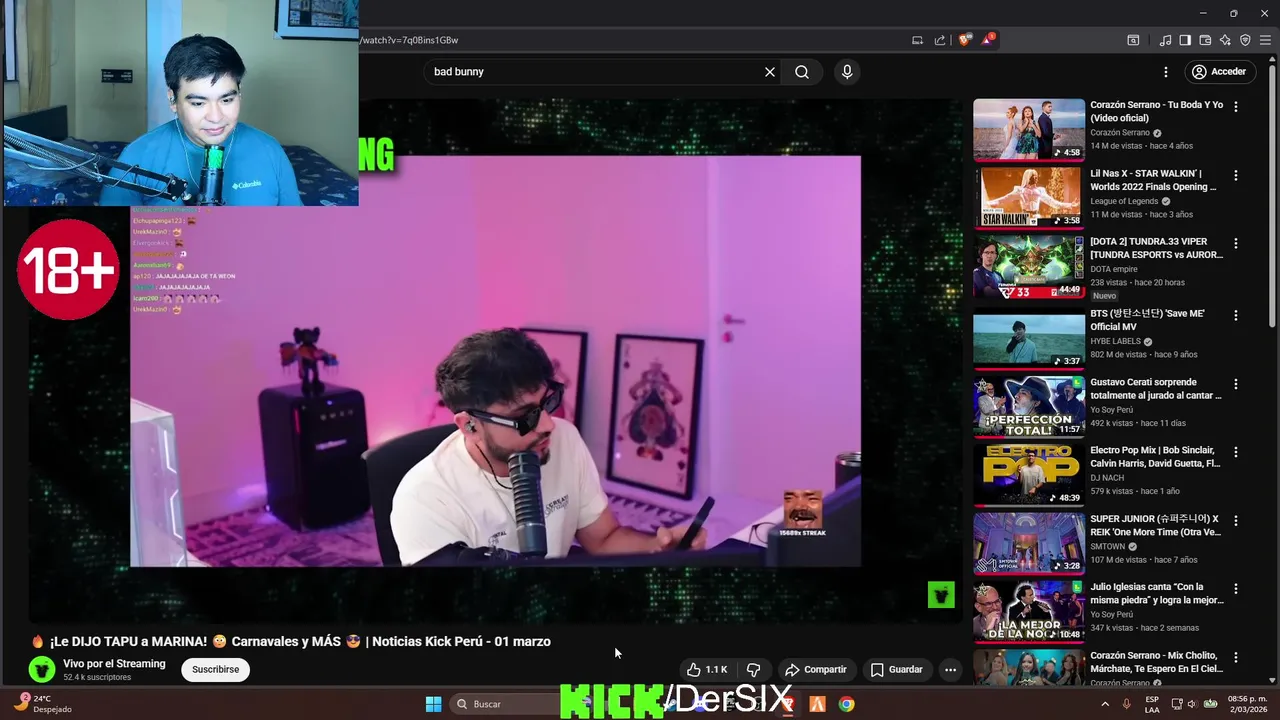Open Leo AI sparkle icon
1280x720 pixels.
(1225, 40)
